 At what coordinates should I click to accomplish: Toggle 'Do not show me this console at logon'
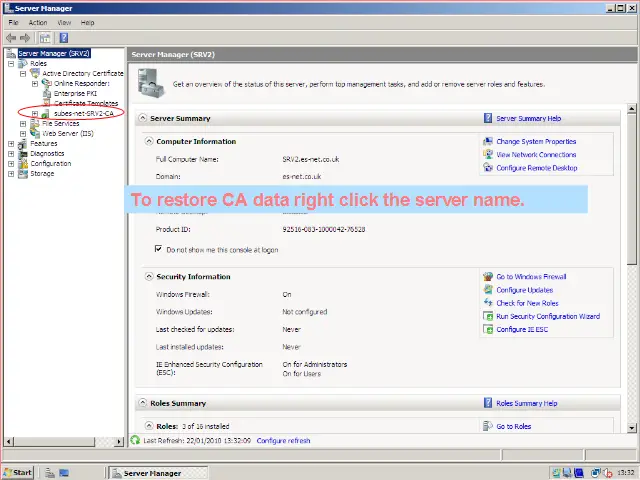(158, 249)
